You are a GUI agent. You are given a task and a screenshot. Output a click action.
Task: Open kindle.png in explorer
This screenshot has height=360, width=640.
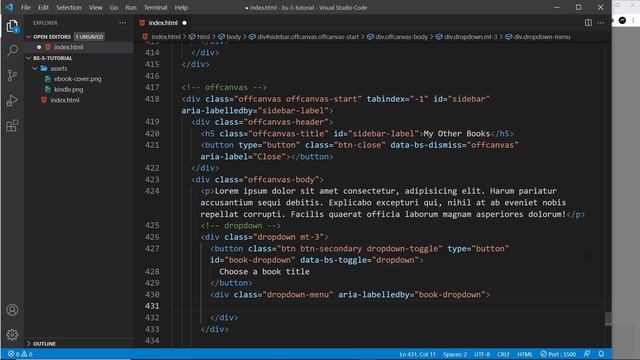(69, 89)
